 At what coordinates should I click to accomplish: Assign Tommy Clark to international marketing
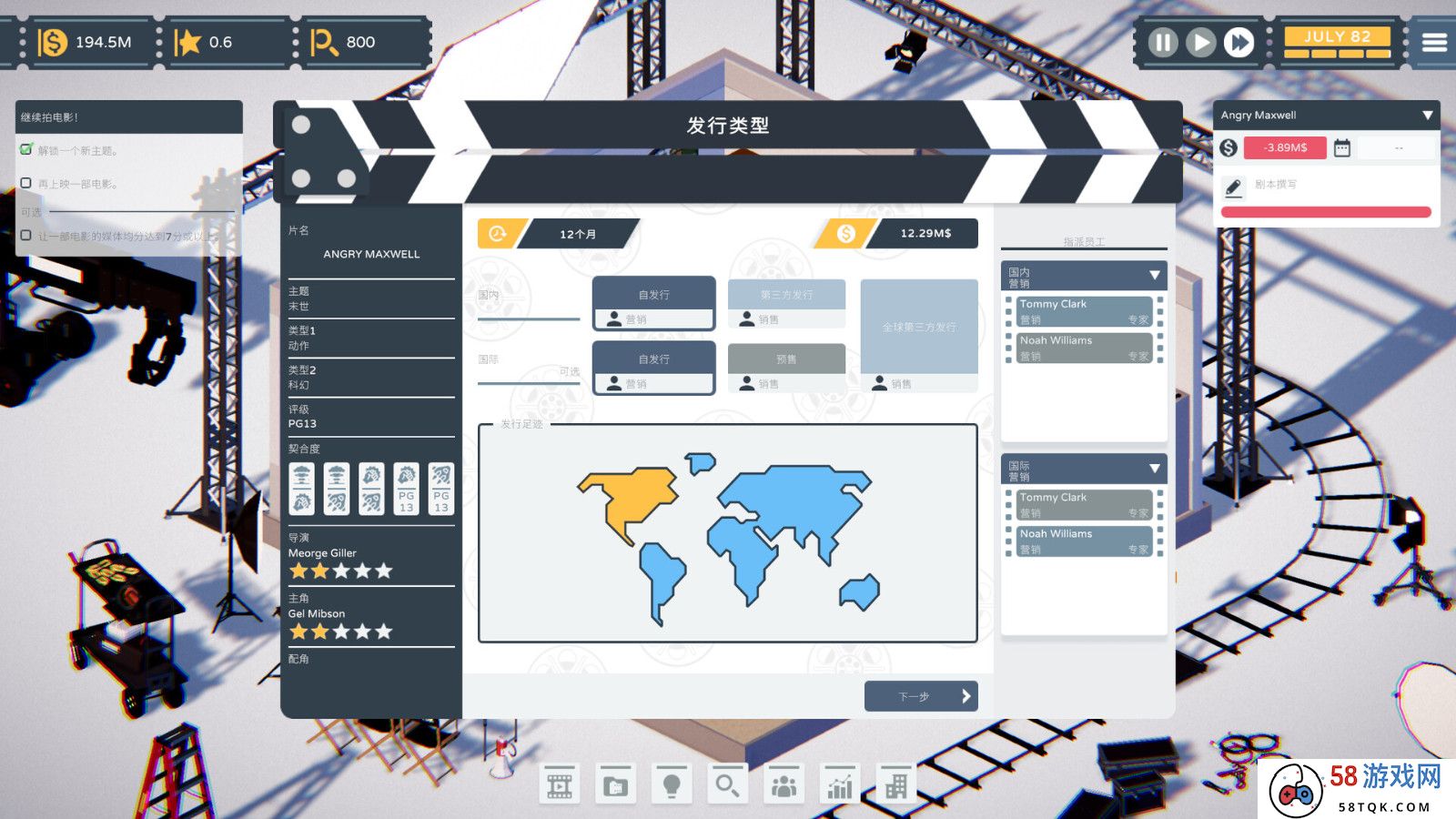pos(1084,505)
